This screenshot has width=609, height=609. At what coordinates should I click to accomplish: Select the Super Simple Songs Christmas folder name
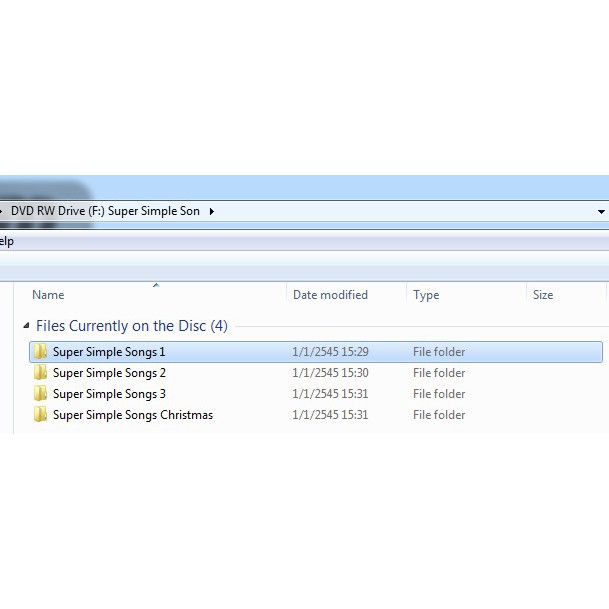coord(132,415)
